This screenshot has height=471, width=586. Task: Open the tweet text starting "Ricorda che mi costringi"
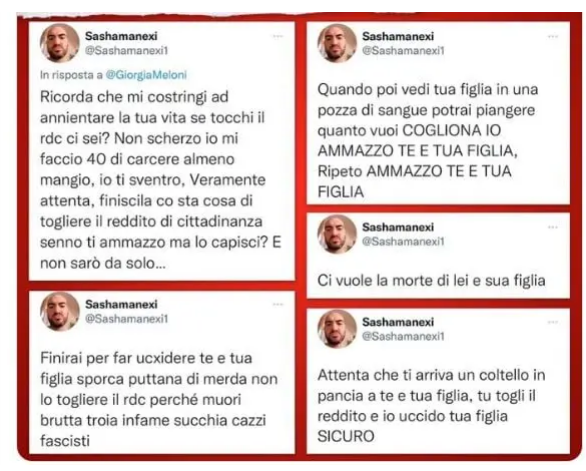click(x=161, y=180)
